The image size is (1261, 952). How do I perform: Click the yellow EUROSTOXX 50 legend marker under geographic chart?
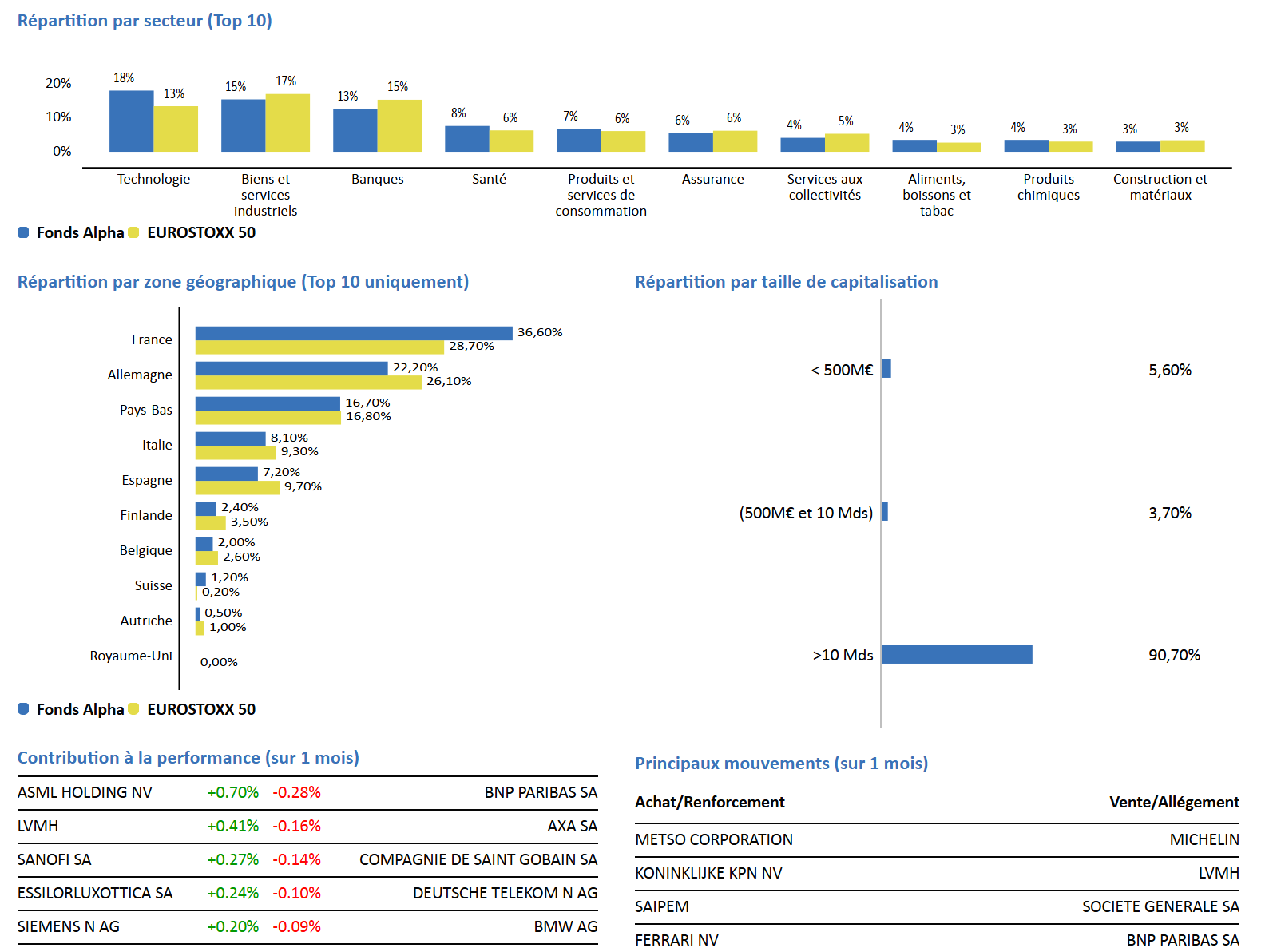coord(133,709)
